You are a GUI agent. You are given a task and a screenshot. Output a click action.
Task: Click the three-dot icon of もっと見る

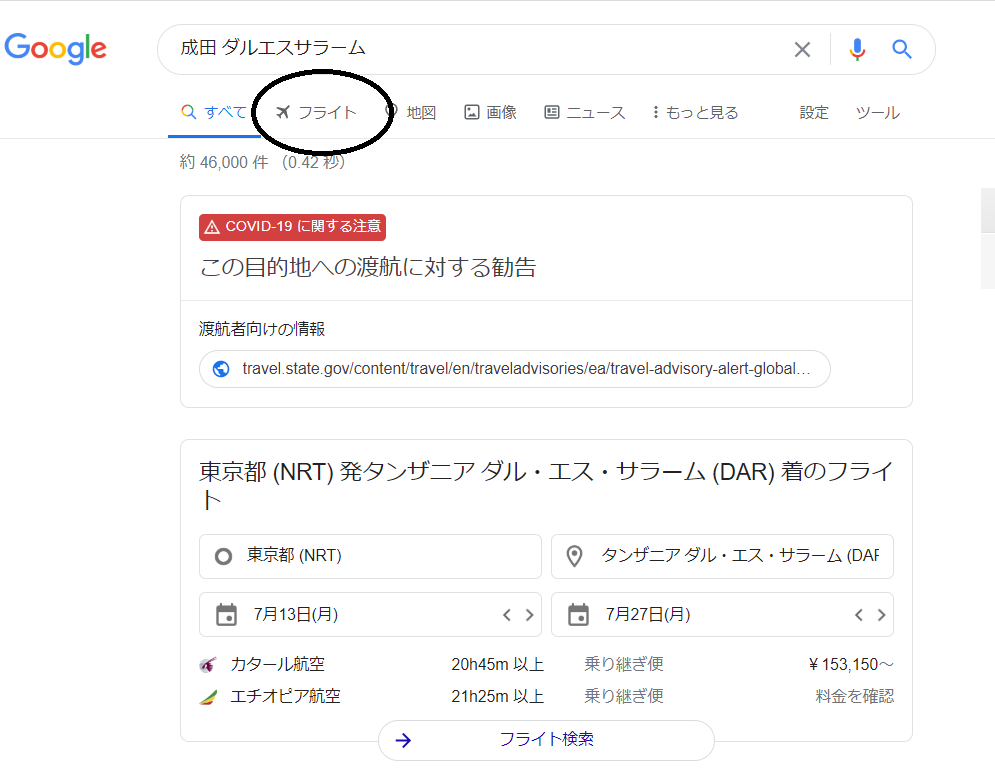coord(656,112)
